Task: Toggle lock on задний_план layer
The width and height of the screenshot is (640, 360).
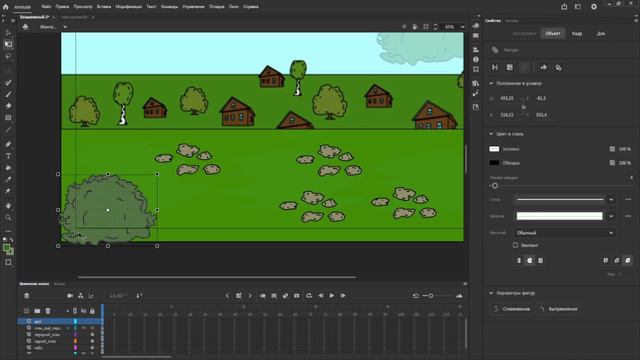Action: click(x=92, y=341)
